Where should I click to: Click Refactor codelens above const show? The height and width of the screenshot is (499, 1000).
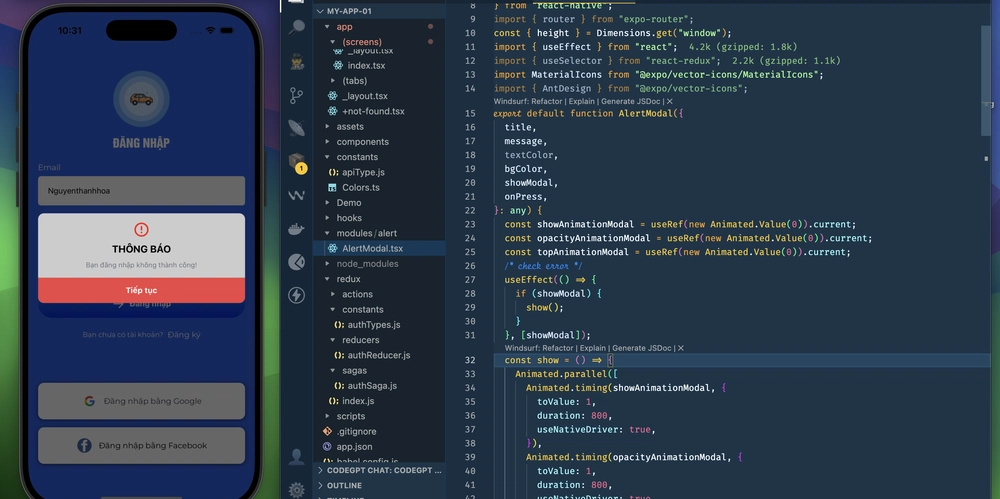[x=559, y=348]
